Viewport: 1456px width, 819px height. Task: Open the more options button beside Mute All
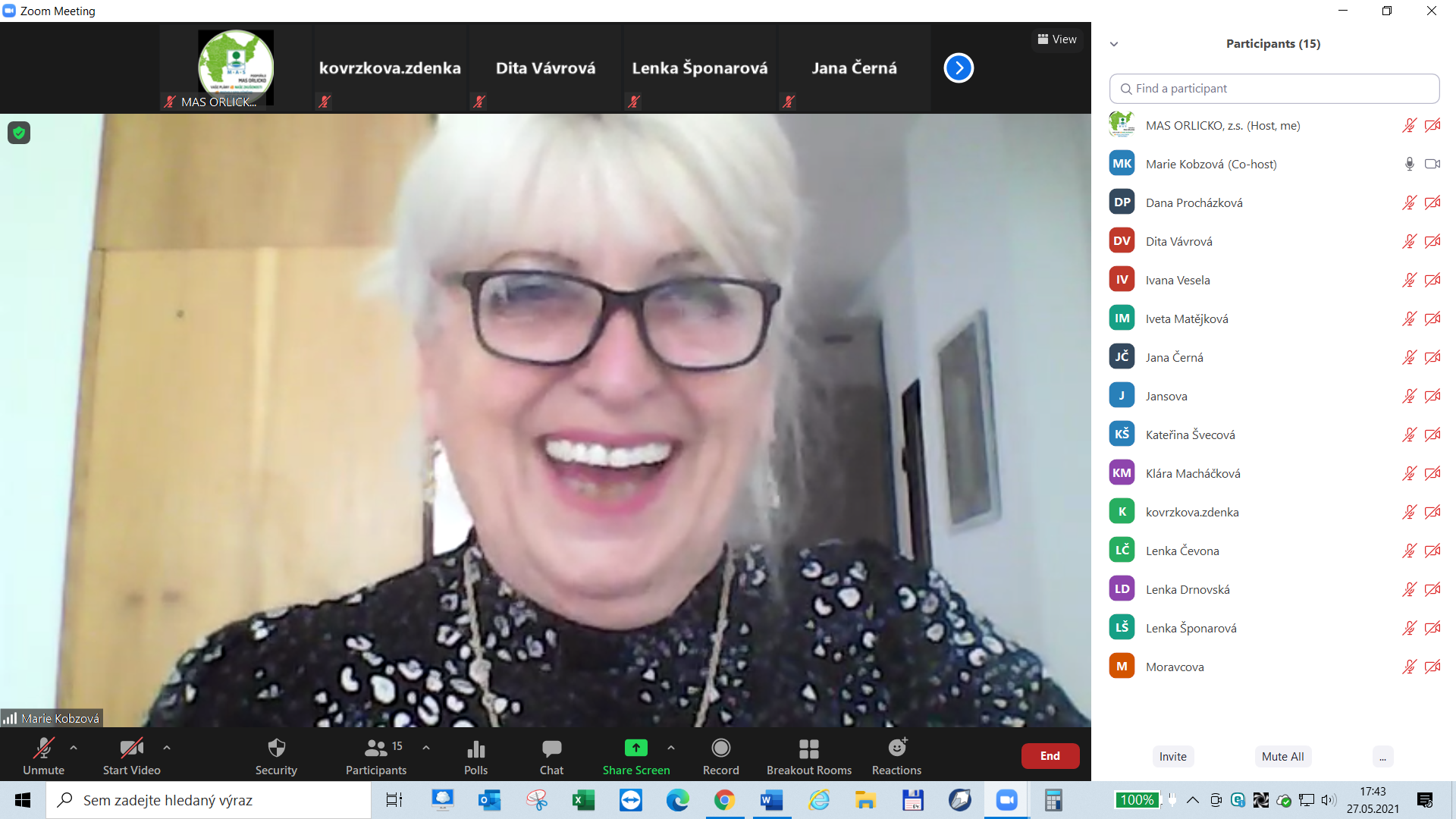(x=1382, y=757)
